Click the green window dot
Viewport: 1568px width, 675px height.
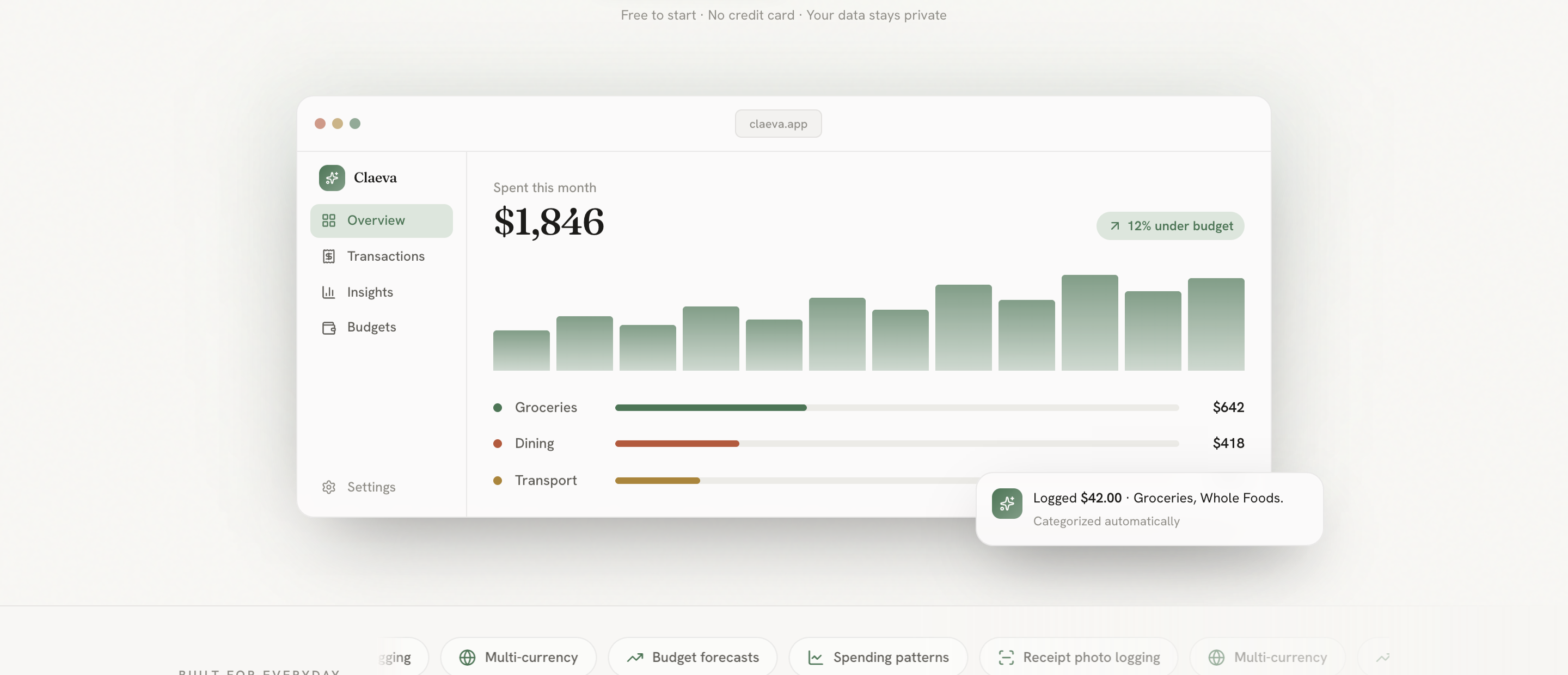[355, 124]
